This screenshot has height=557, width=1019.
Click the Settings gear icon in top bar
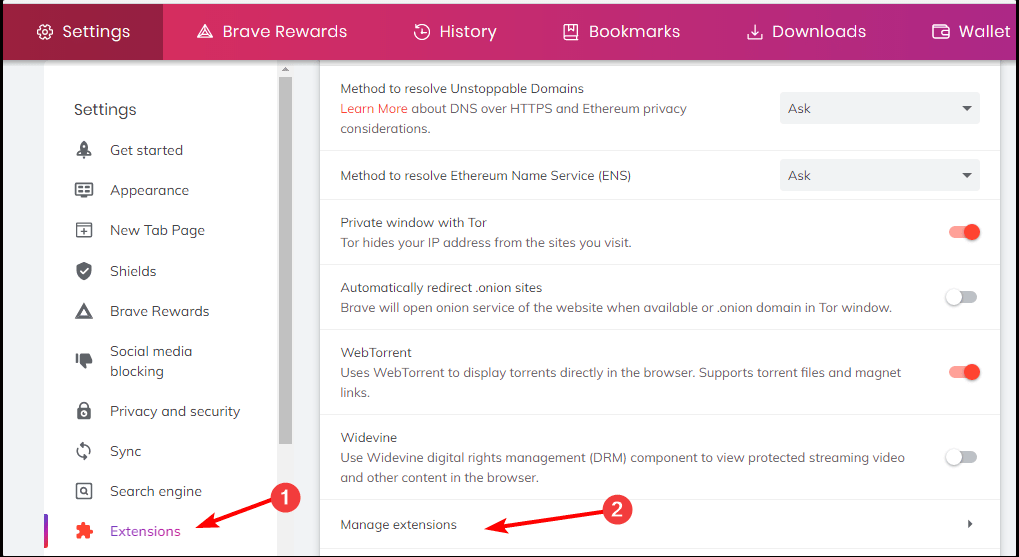pyautogui.click(x=45, y=32)
